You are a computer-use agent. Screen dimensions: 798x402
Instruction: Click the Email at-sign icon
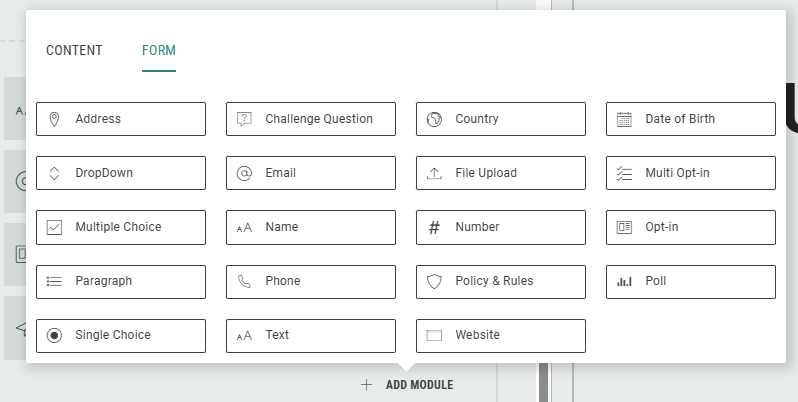coord(244,173)
